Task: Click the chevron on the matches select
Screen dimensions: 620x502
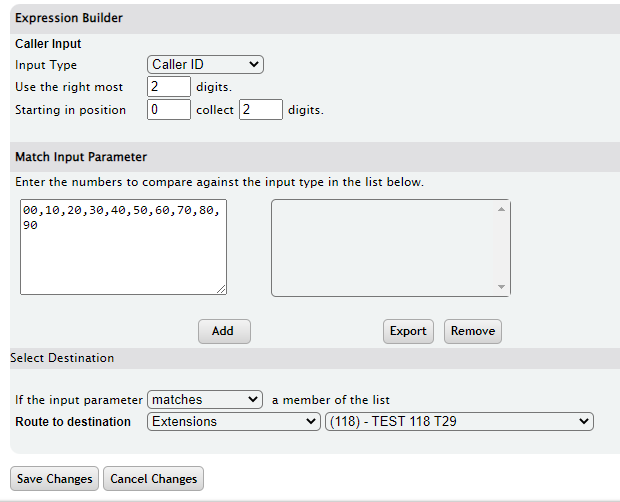Action: 253,400
